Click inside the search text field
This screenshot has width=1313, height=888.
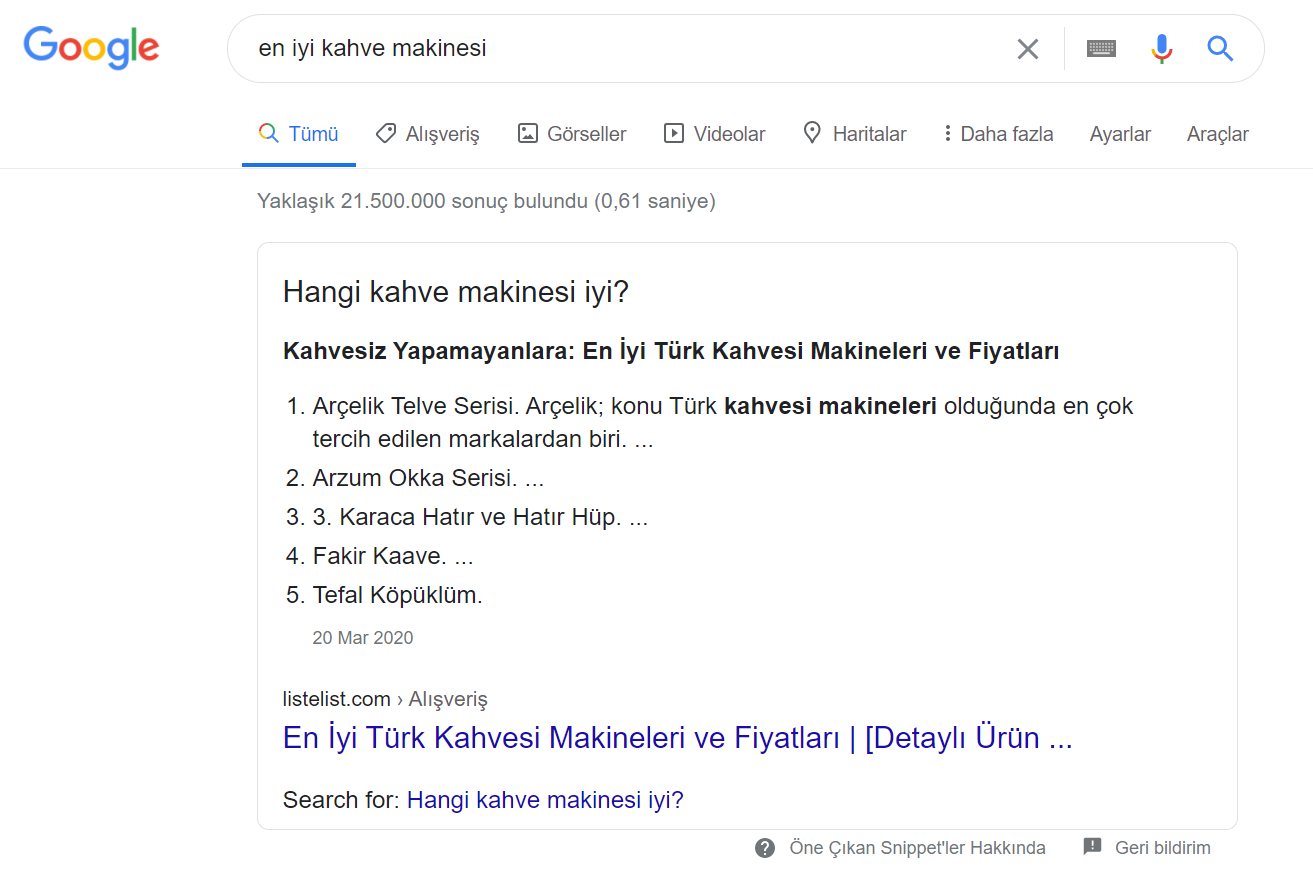[x=620, y=49]
